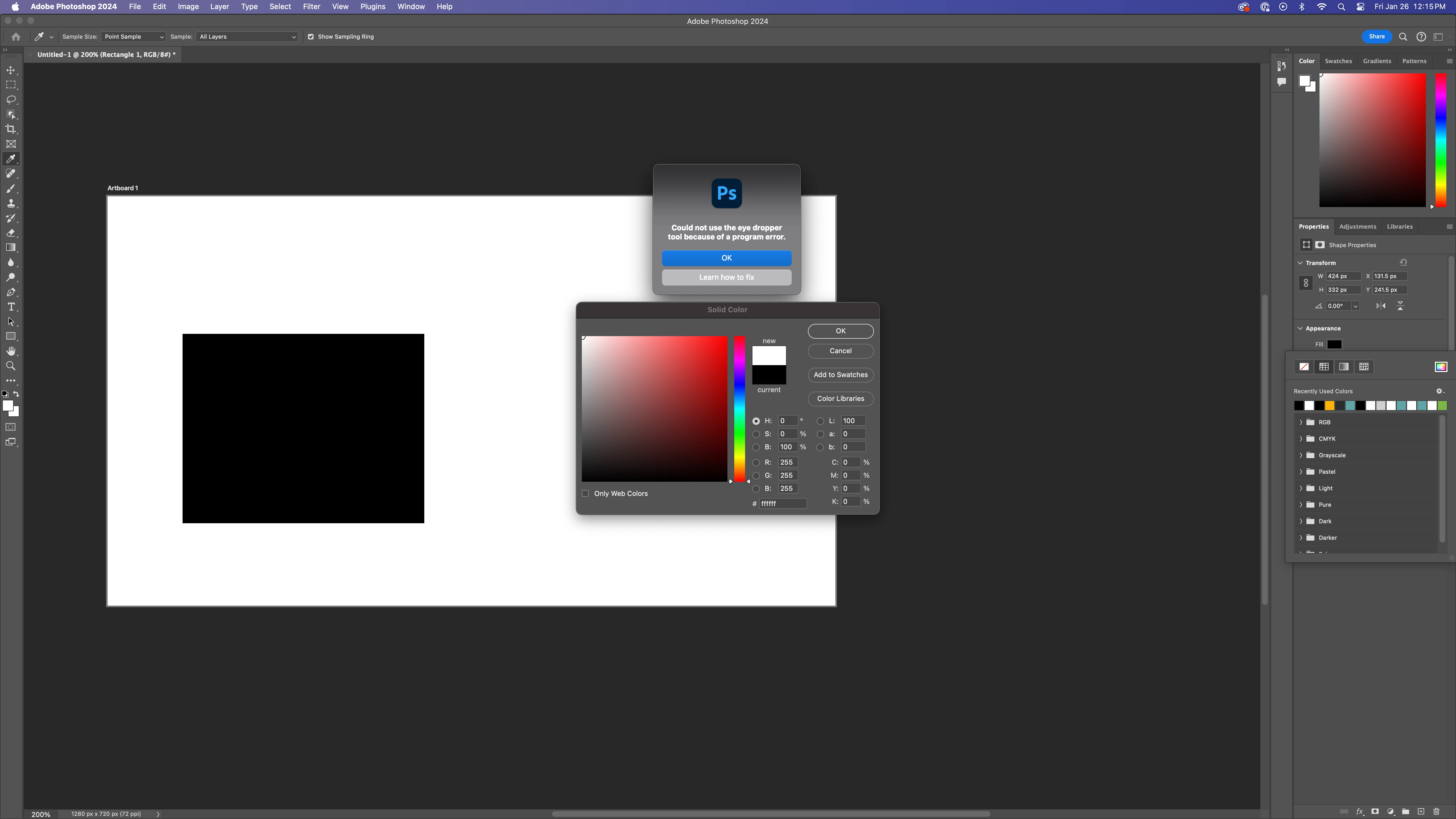The height and width of the screenshot is (819, 1456).
Task: Click the orange recently used color swatch
Action: pyautogui.click(x=1330, y=405)
